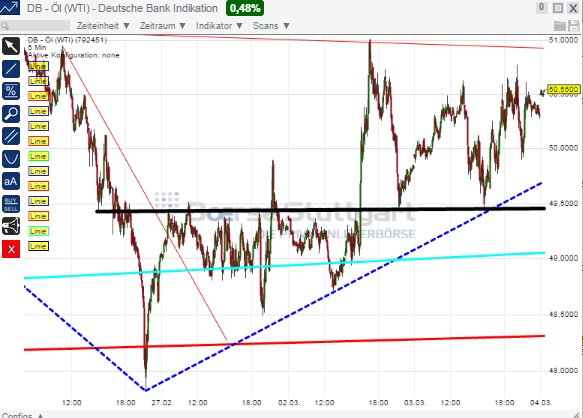Click the yellow 50,5500 current price tag
583x418 pixels.
(x=564, y=89)
